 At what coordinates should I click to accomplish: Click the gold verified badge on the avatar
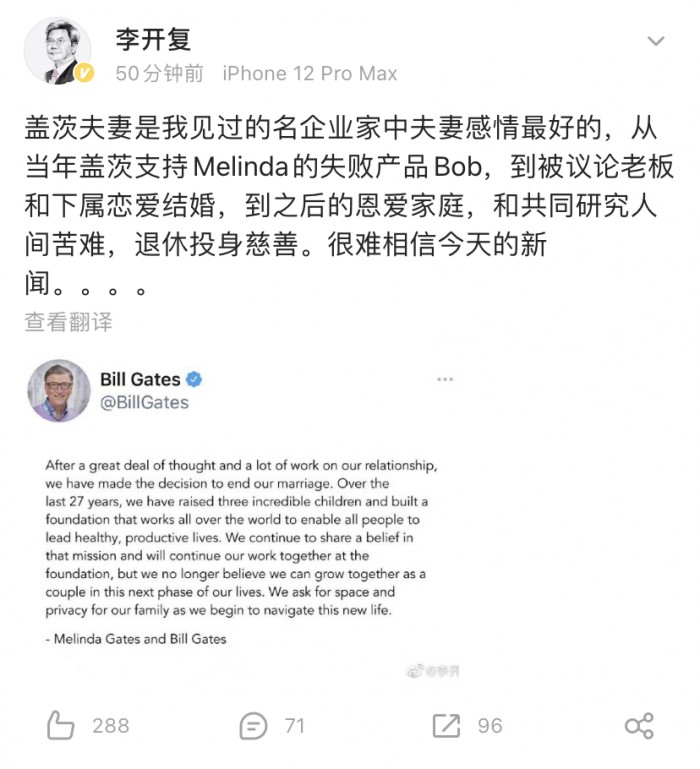84,73
